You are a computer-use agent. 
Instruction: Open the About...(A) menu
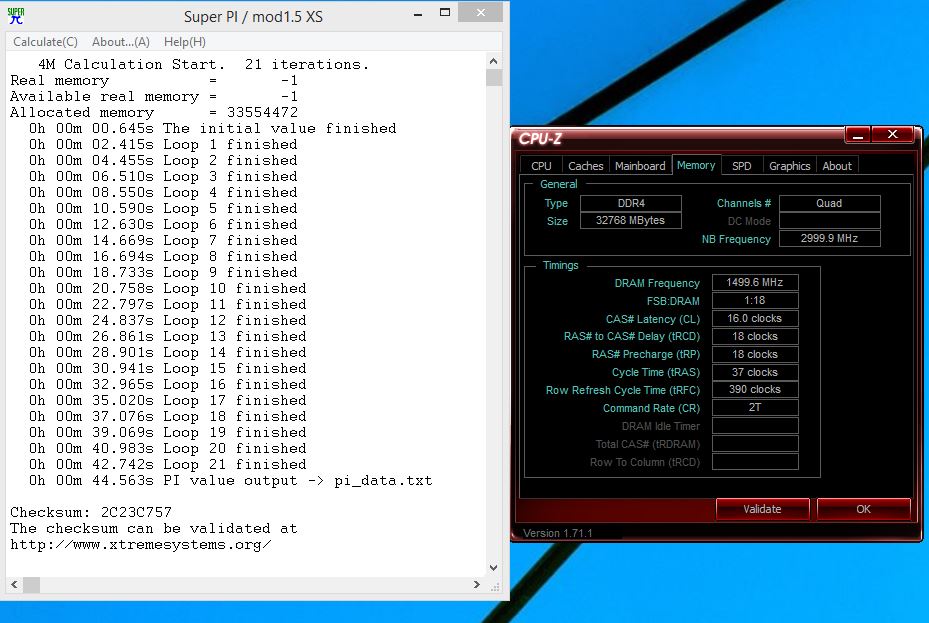tap(121, 42)
